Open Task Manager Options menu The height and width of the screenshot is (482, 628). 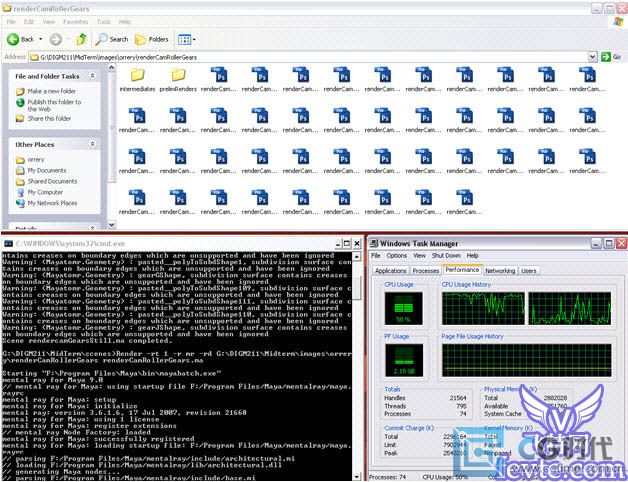click(397, 255)
